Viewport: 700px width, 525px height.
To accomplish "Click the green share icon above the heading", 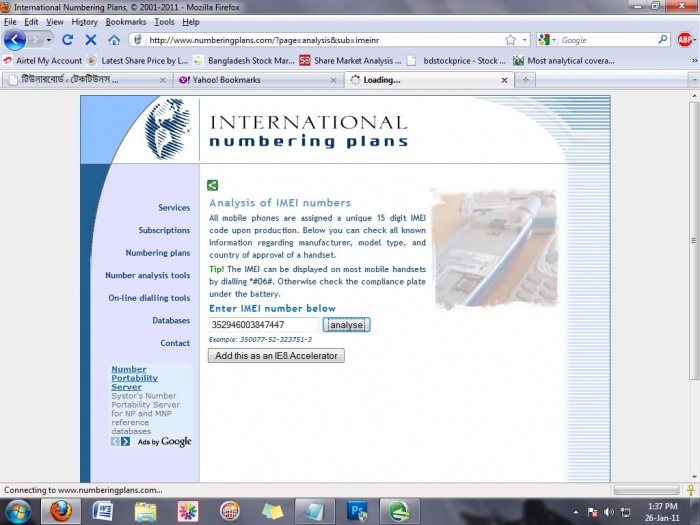I will coord(212,185).
